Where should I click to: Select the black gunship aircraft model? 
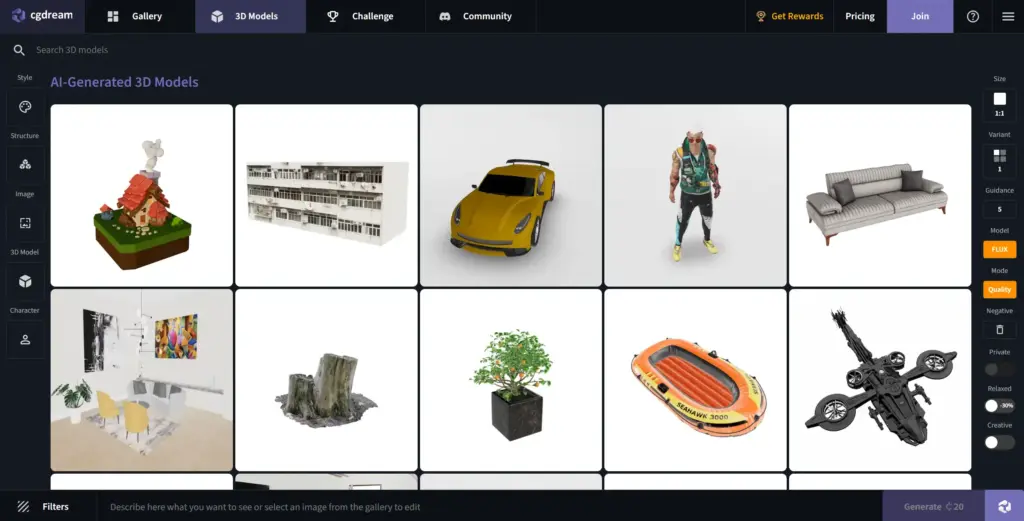(x=880, y=380)
